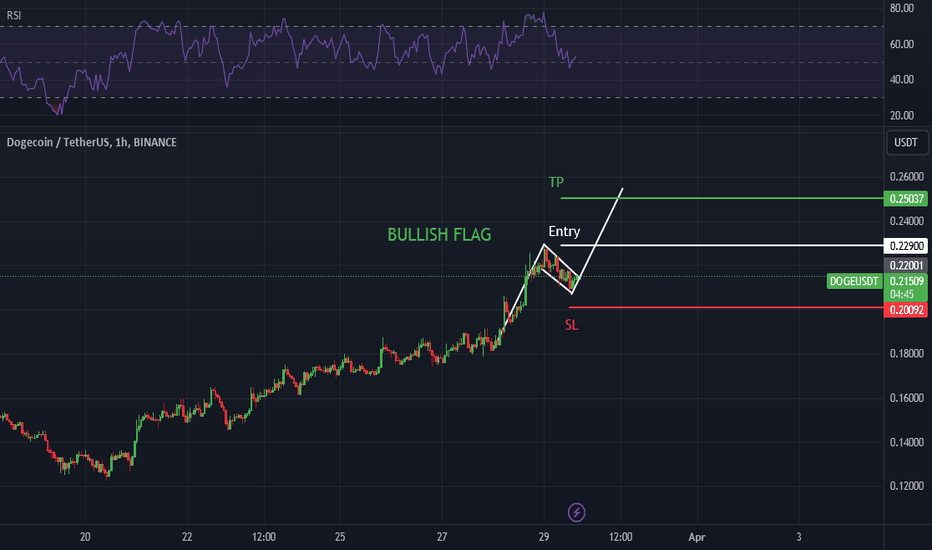Click the green TP price label 0.25037
932x550 pixels.
tap(906, 198)
